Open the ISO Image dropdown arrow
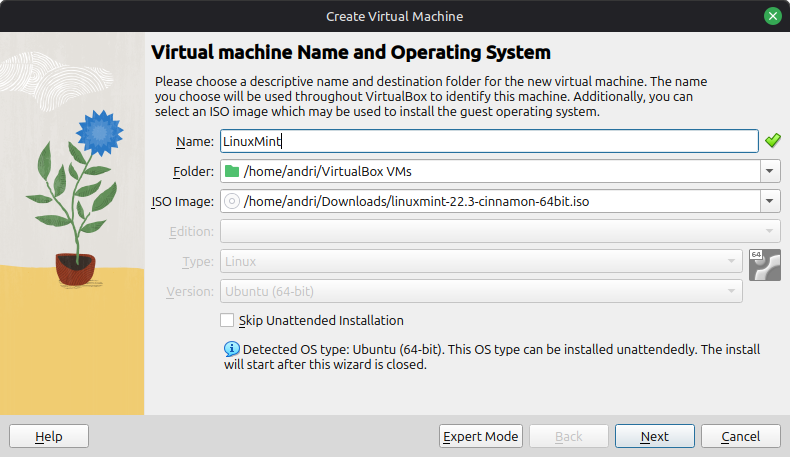Image resolution: width=790 pixels, height=457 pixels. pos(769,202)
